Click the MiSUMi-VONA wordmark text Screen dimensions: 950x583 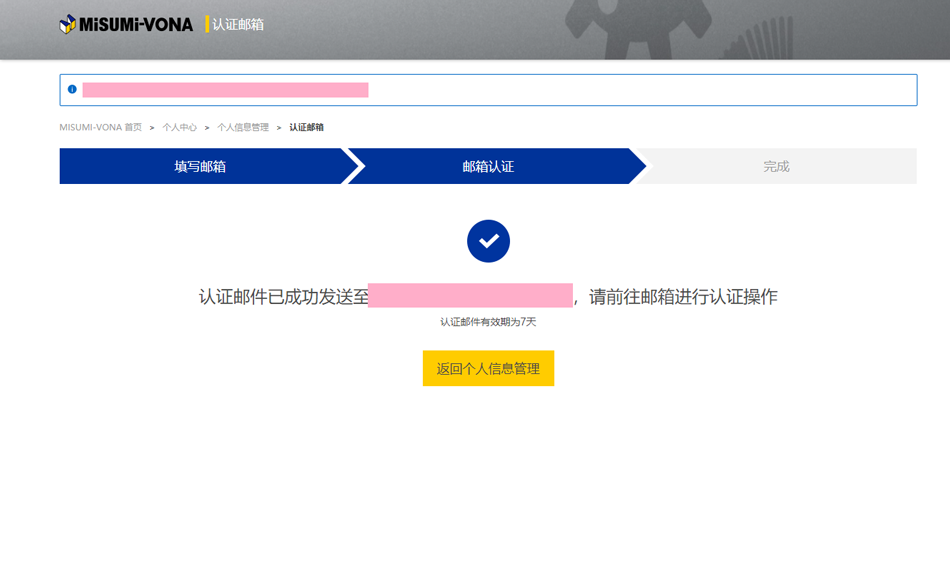(136, 24)
